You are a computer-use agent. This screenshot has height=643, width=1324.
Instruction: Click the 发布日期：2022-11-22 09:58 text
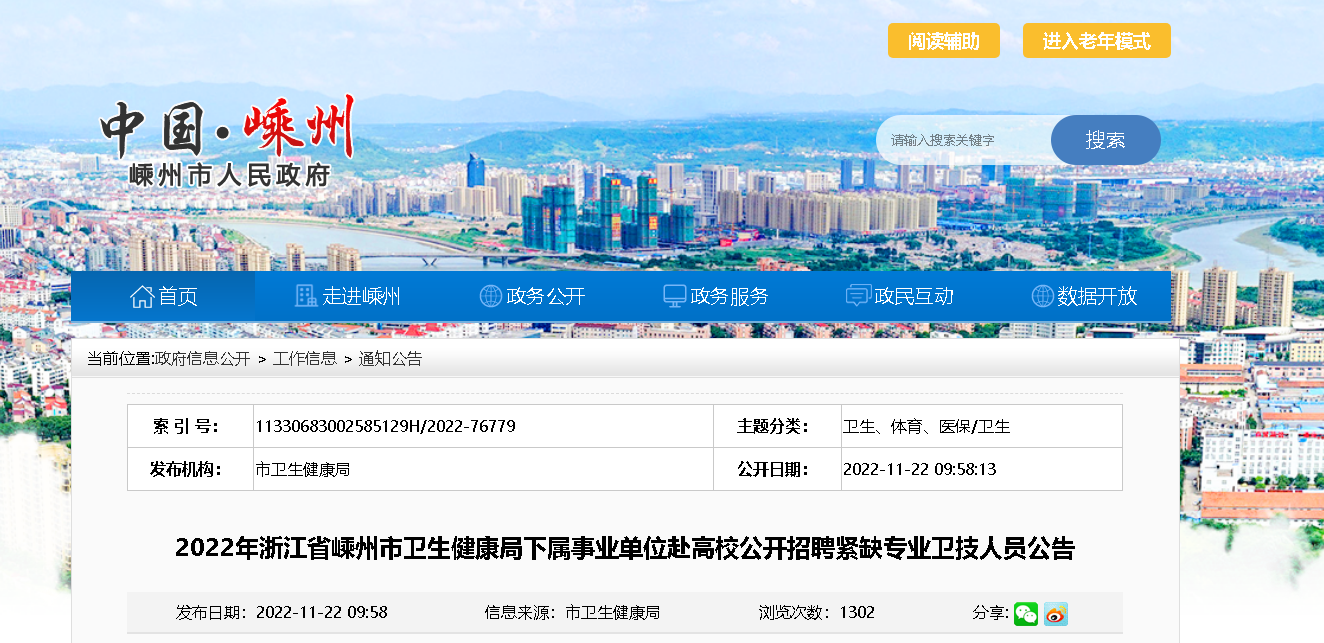click(x=282, y=613)
